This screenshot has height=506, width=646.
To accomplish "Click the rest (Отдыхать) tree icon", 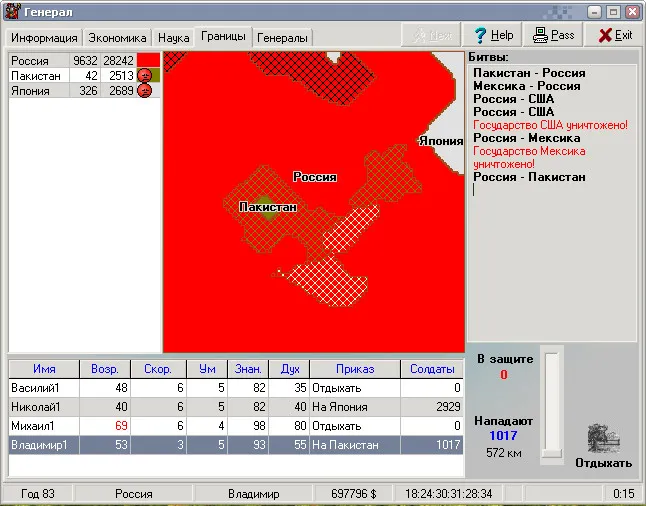I will point(603,437).
